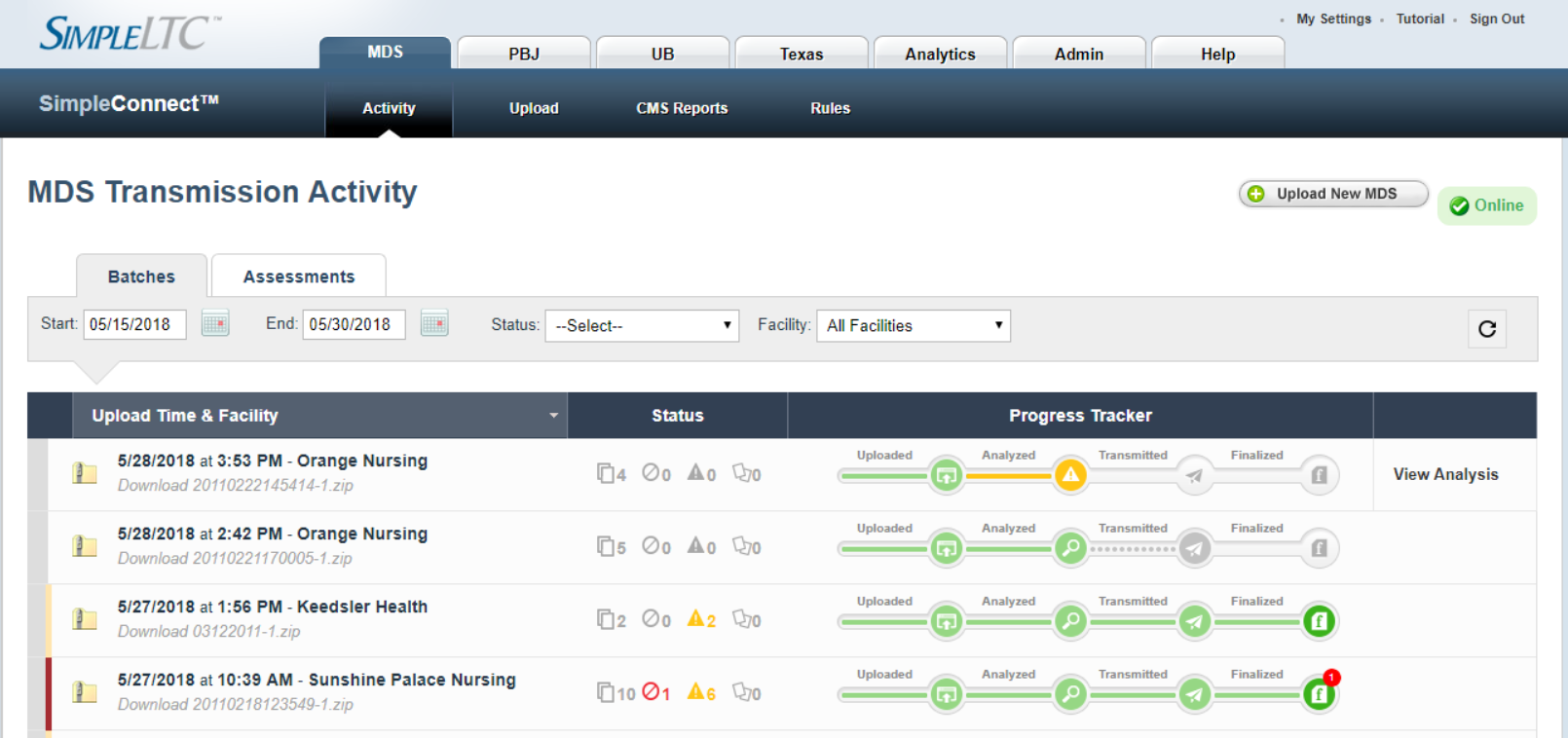Open the Start date calendar picker

tap(215, 323)
